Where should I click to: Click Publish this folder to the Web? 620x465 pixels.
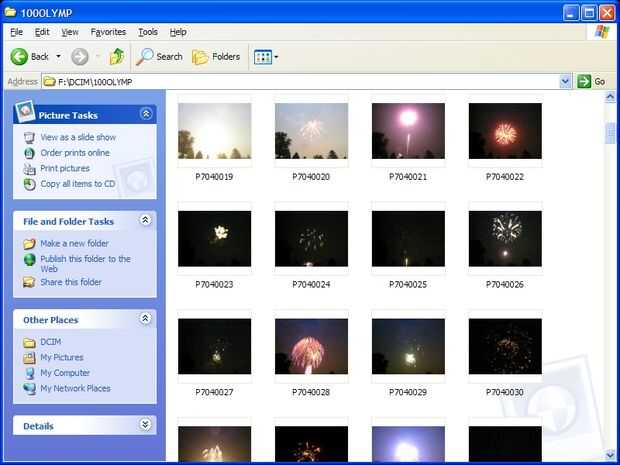[x=85, y=264]
